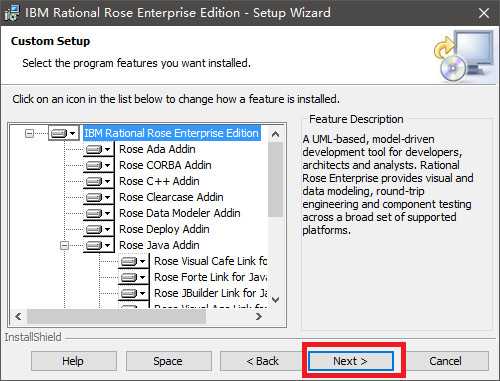Select the Rose Deploy Addin label
Viewport: 500px width, 381px height.
pyautogui.click(x=164, y=229)
